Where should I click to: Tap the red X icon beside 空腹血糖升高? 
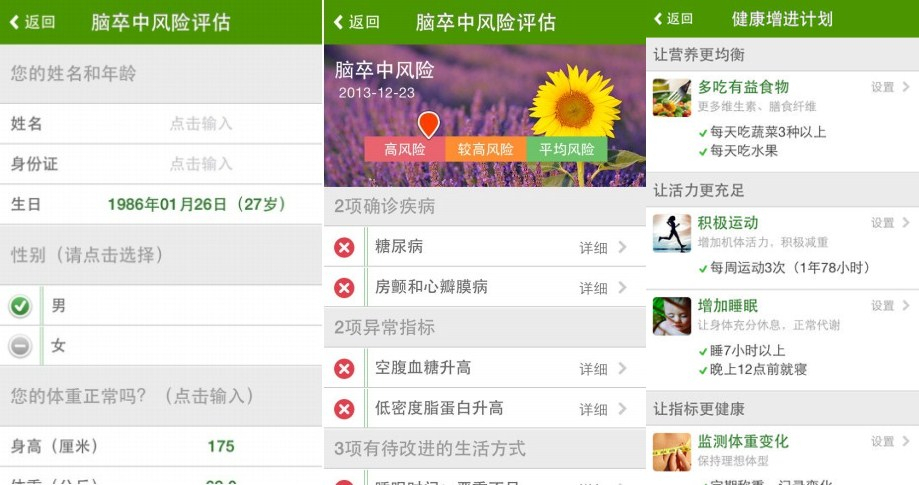[344, 368]
